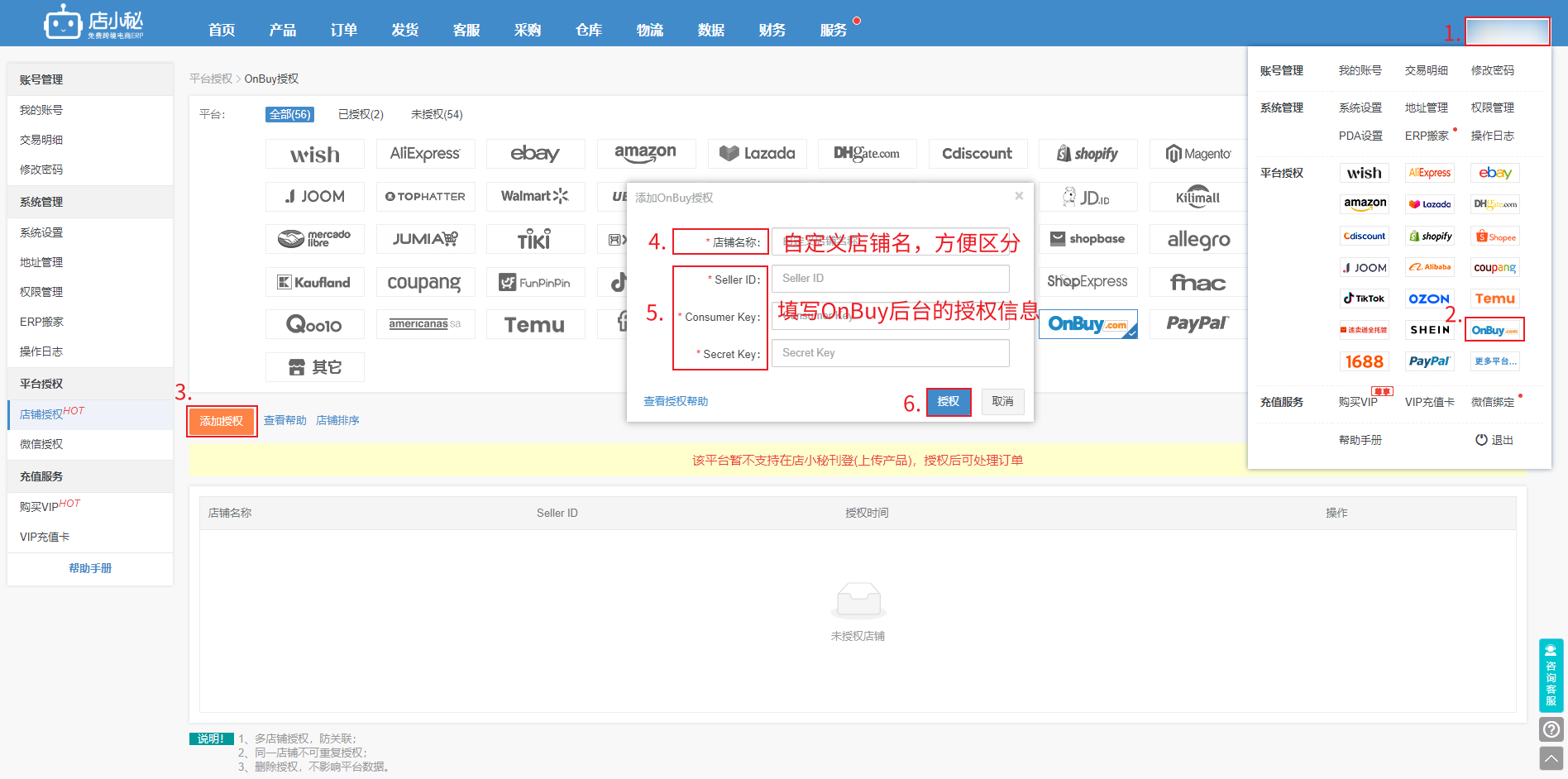The height and width of the screenshot is (779, 1568).
Task: Select the Coupang platform tile
Action: [425, 282]
